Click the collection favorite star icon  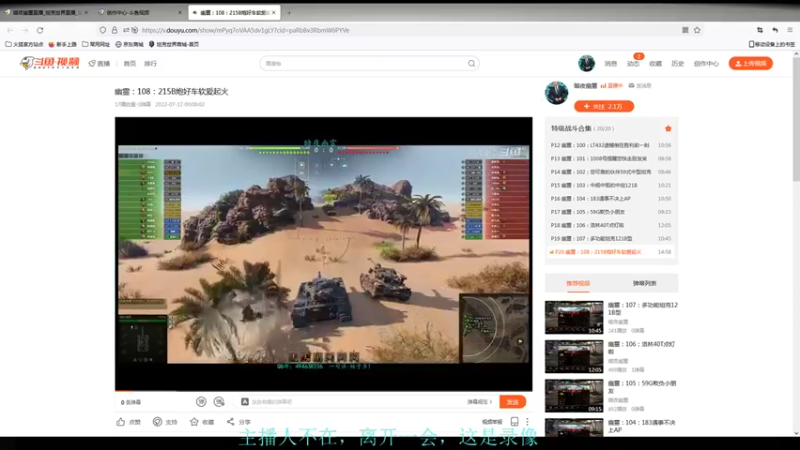[x=668, y=129]
